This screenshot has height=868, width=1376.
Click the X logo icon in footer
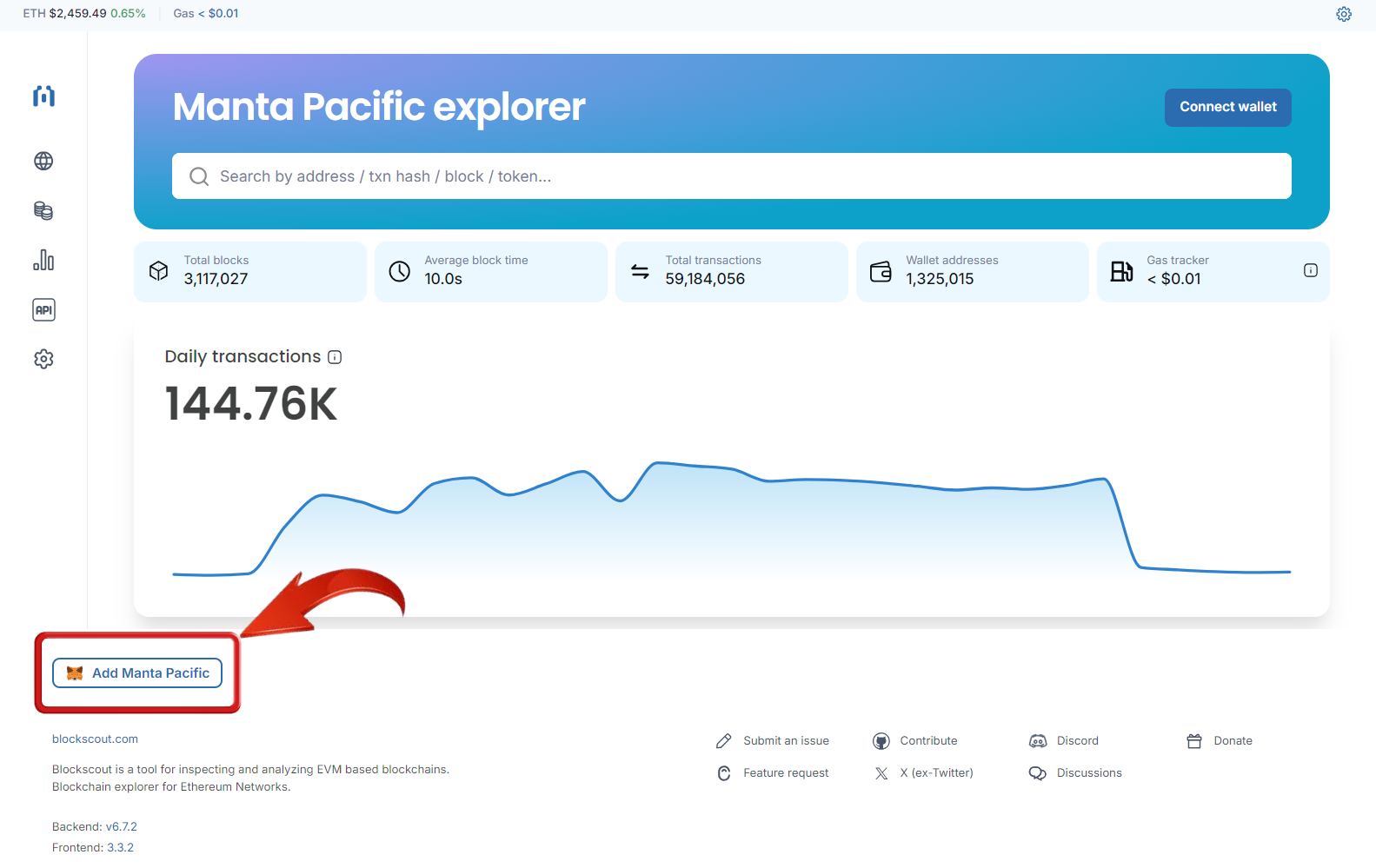[x=881, y=773]
